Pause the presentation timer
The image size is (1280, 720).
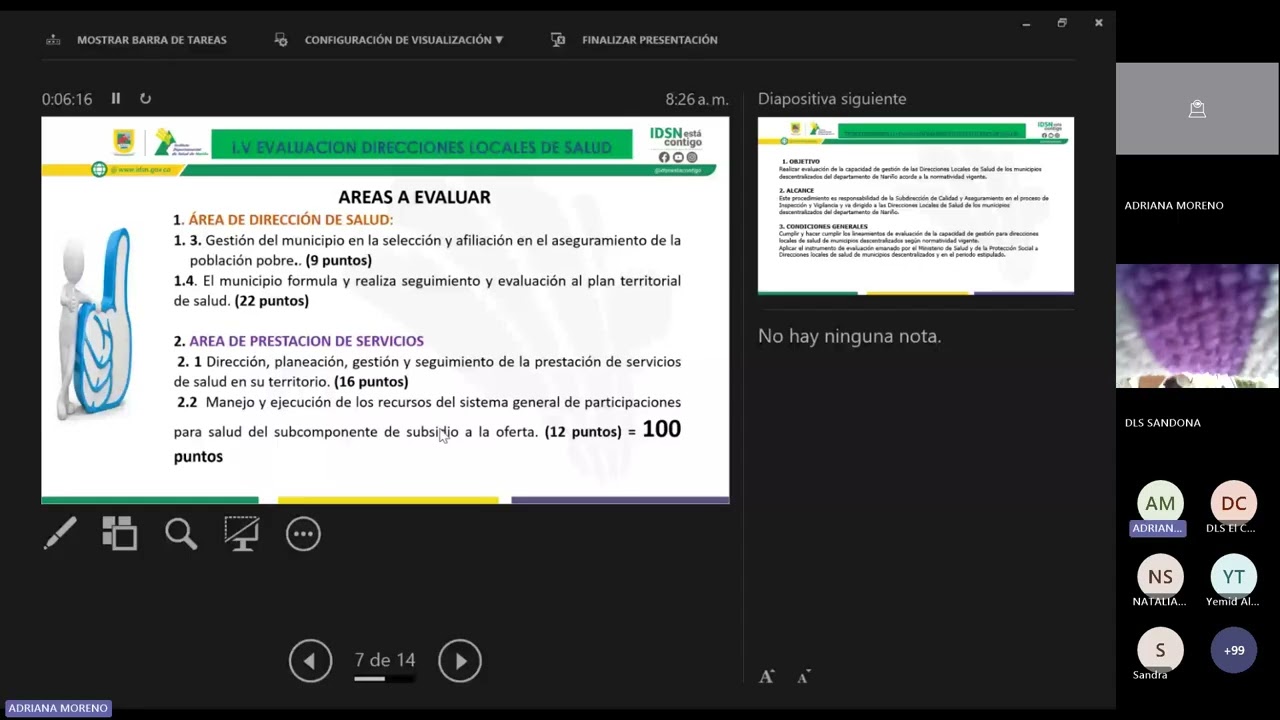pyautogui.click(x=116, y=98)
